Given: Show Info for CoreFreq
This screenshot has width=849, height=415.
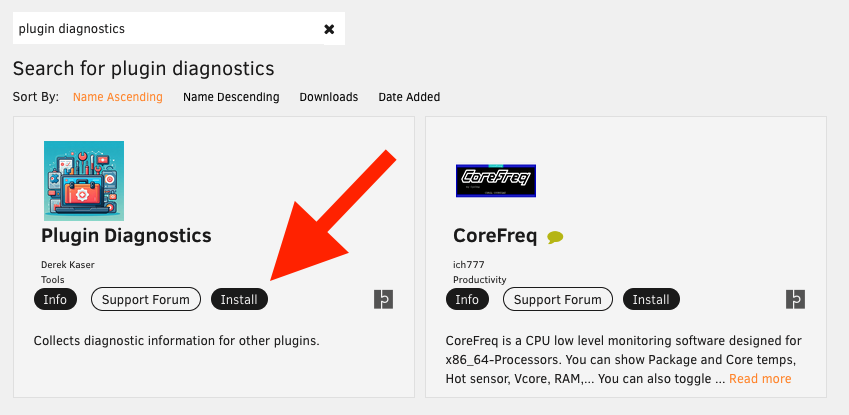Looking at the screenshot, I should pos(467,299).
